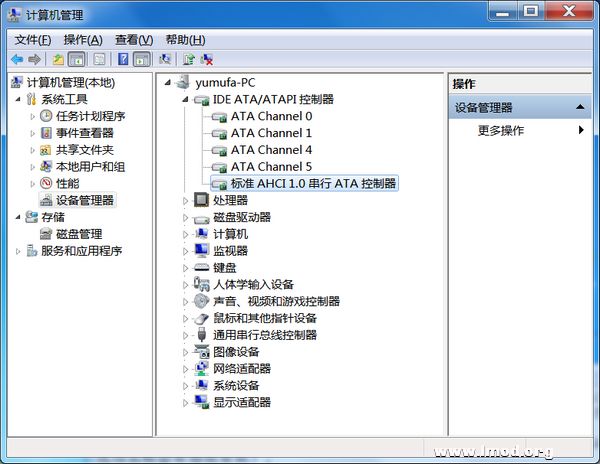This screenshot has width=600, height=464.
Task: Expand the 系统设备 category
Action: 185,386
